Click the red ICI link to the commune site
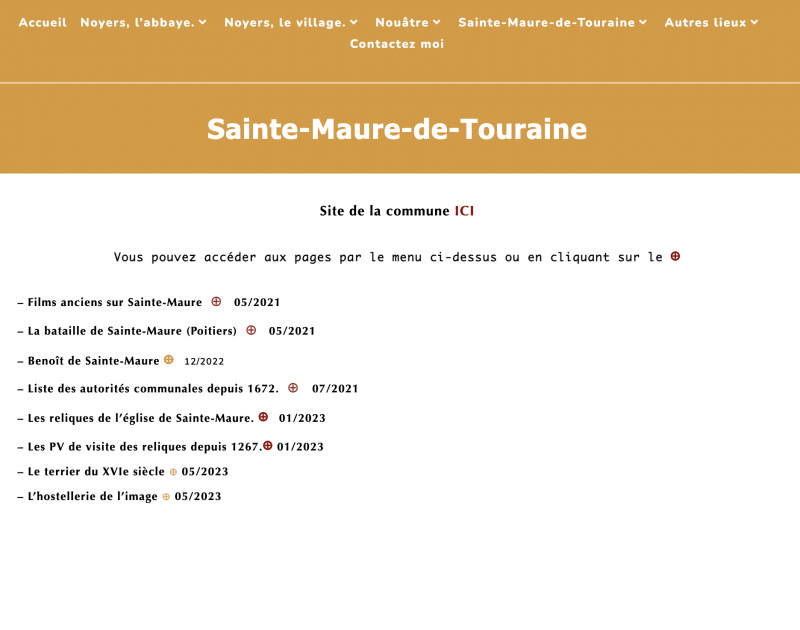The image size is (800, 630). coord(464,211)
